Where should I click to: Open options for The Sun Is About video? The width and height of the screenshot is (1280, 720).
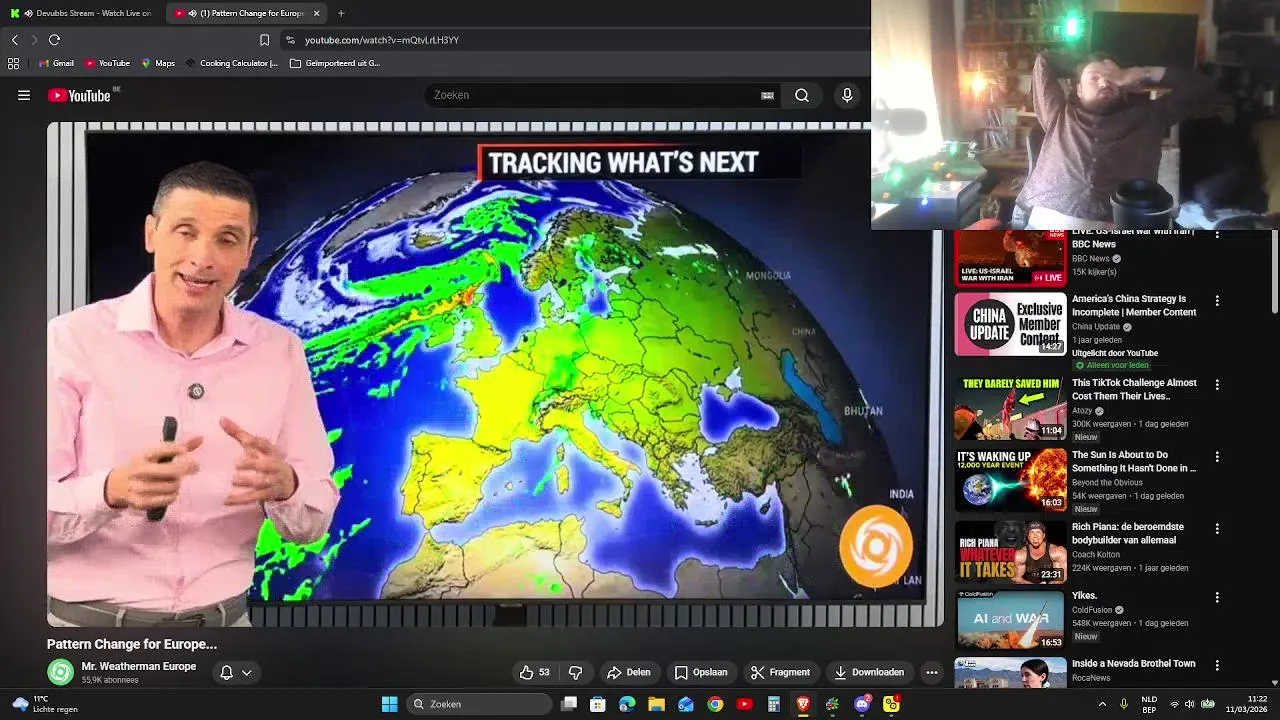(x=1217, y=456)
